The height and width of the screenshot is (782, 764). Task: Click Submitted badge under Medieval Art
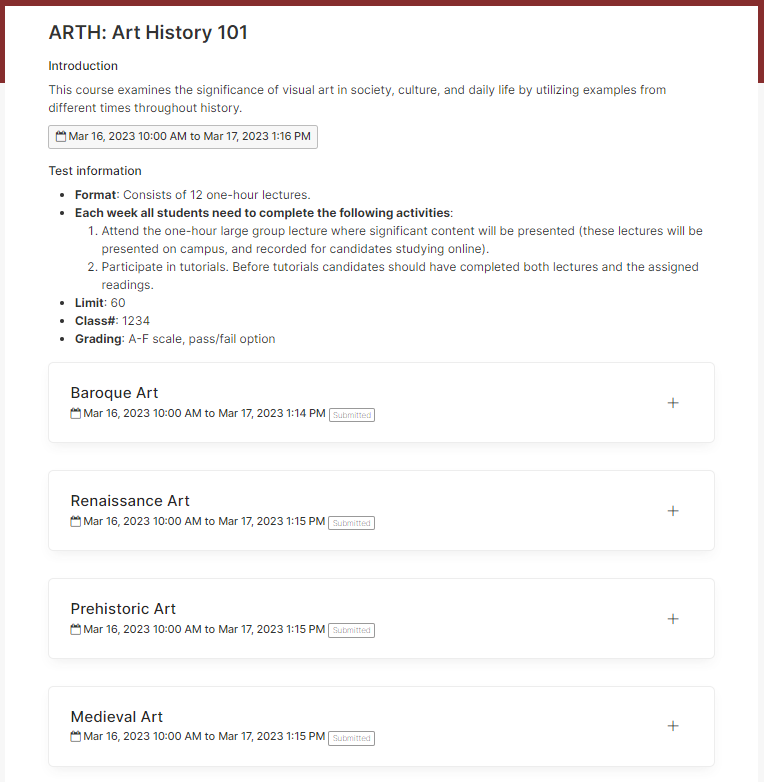352,738
